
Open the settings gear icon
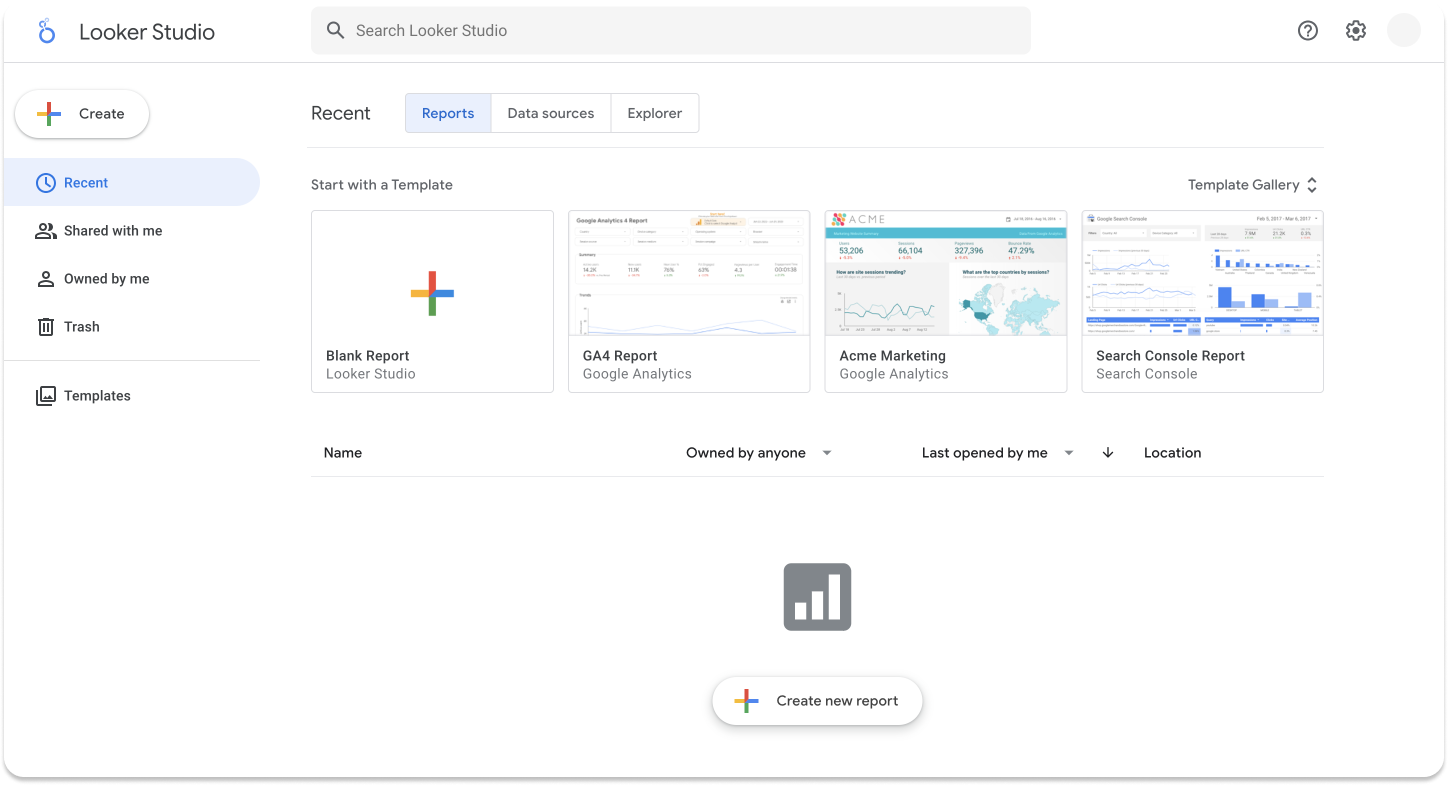[x=1356, y=31]
